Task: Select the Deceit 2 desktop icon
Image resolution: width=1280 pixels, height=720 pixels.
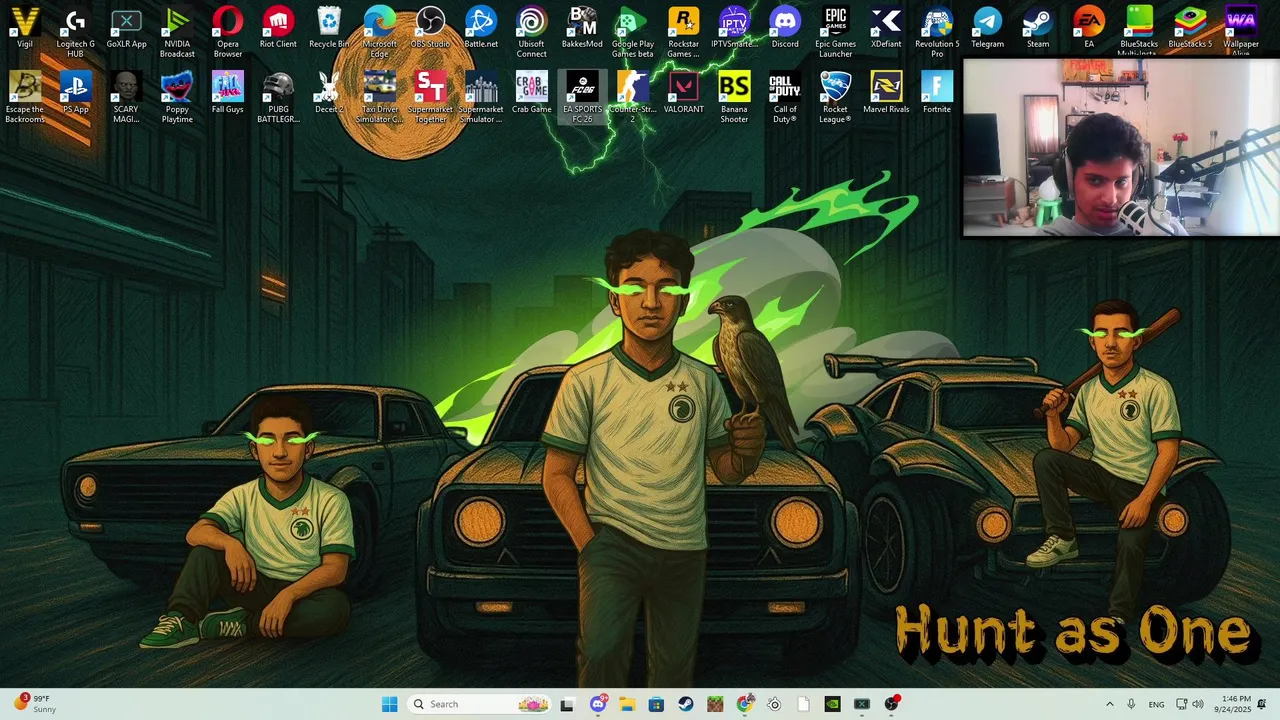Action: pos(329,93)
